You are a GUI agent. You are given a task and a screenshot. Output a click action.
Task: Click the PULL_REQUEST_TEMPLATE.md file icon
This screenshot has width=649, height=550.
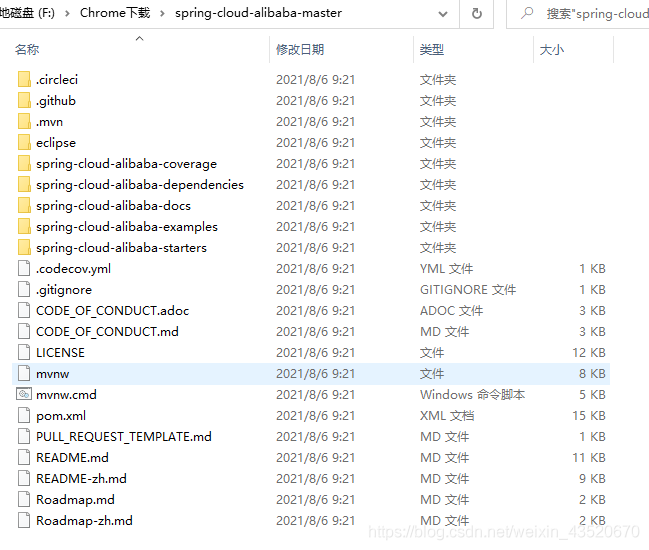[24, 437]
